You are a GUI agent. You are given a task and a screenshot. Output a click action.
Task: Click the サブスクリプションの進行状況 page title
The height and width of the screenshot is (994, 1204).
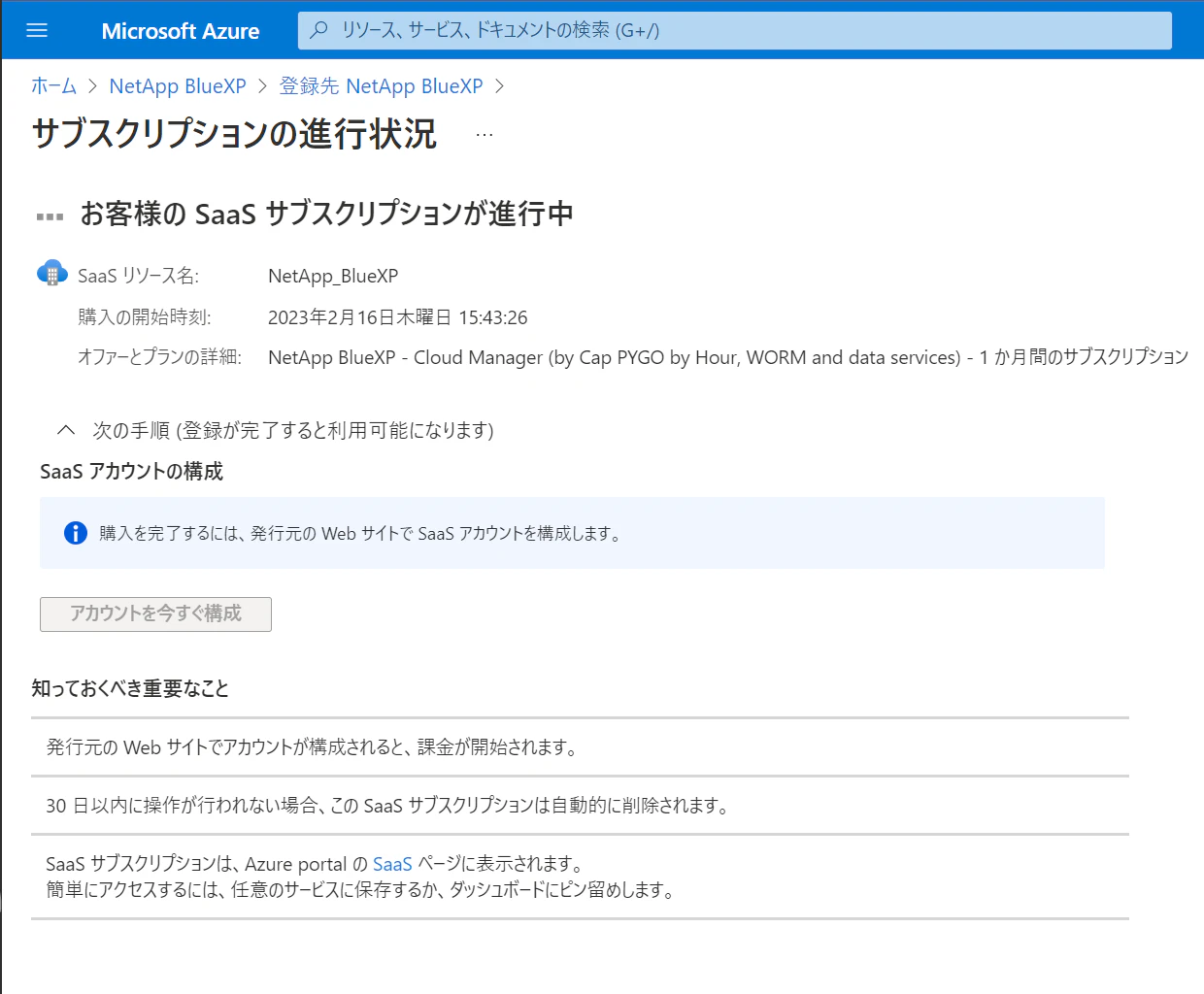pyautogui.click(x=234, y=134)
